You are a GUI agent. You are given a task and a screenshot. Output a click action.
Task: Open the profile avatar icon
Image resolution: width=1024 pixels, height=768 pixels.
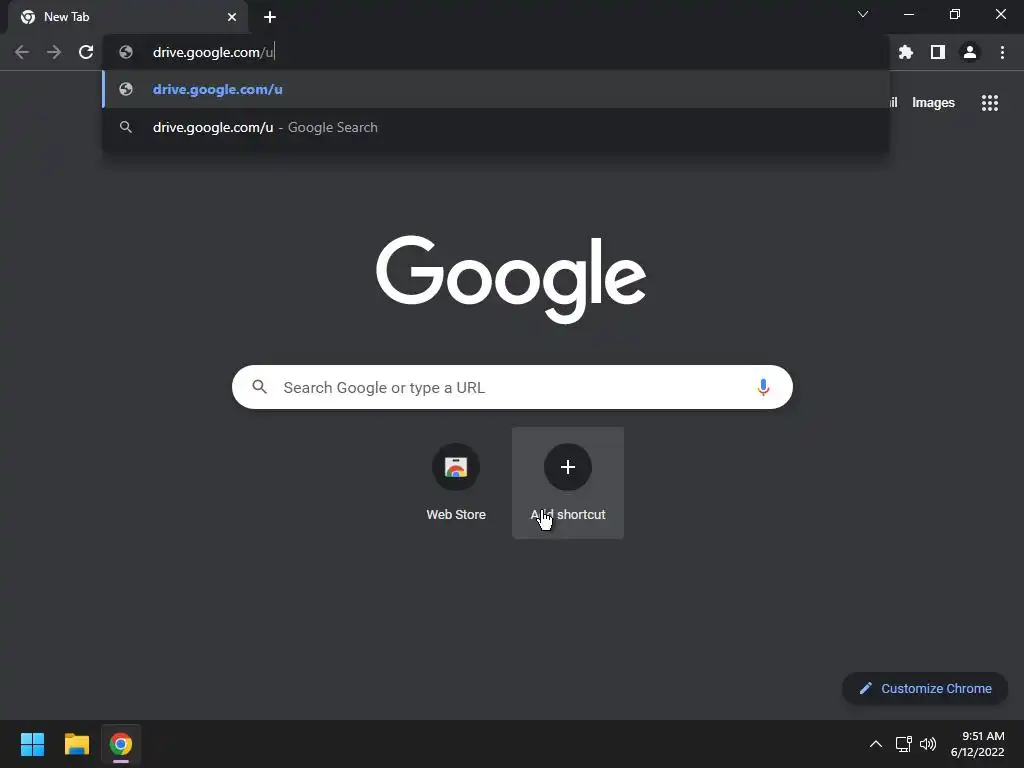click(x=970, y=52)
